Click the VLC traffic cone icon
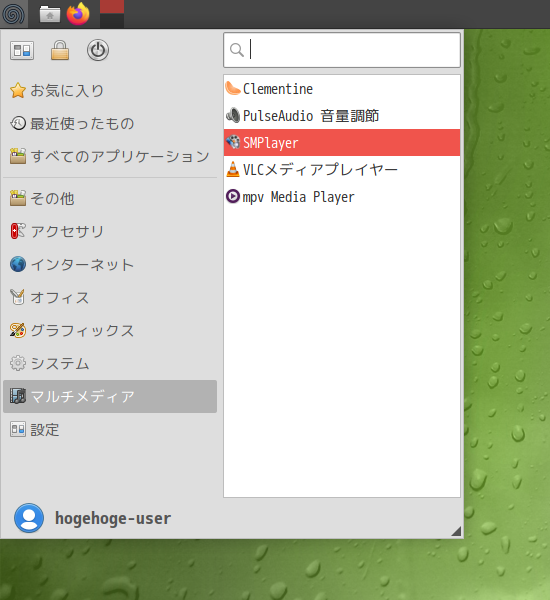Image resolution: width=550 pixels, height=600 pixels. click(233, 169)
